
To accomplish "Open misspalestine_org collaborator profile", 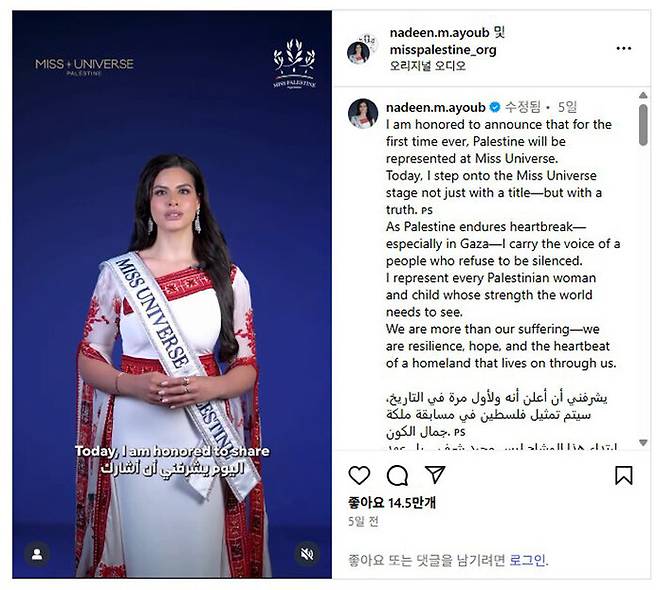I will click(443, 50).
